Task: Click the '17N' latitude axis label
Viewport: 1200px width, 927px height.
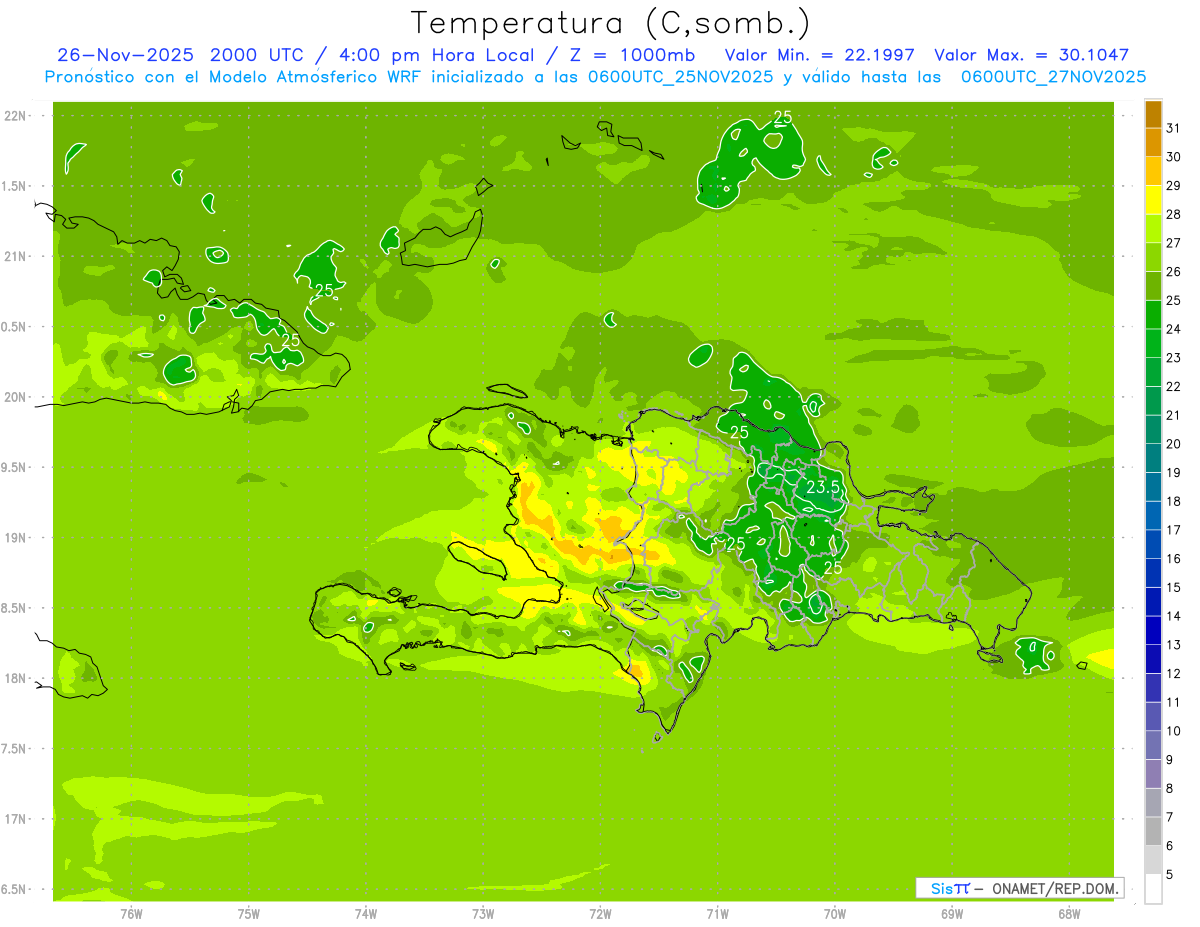Action: pos(15,819)
